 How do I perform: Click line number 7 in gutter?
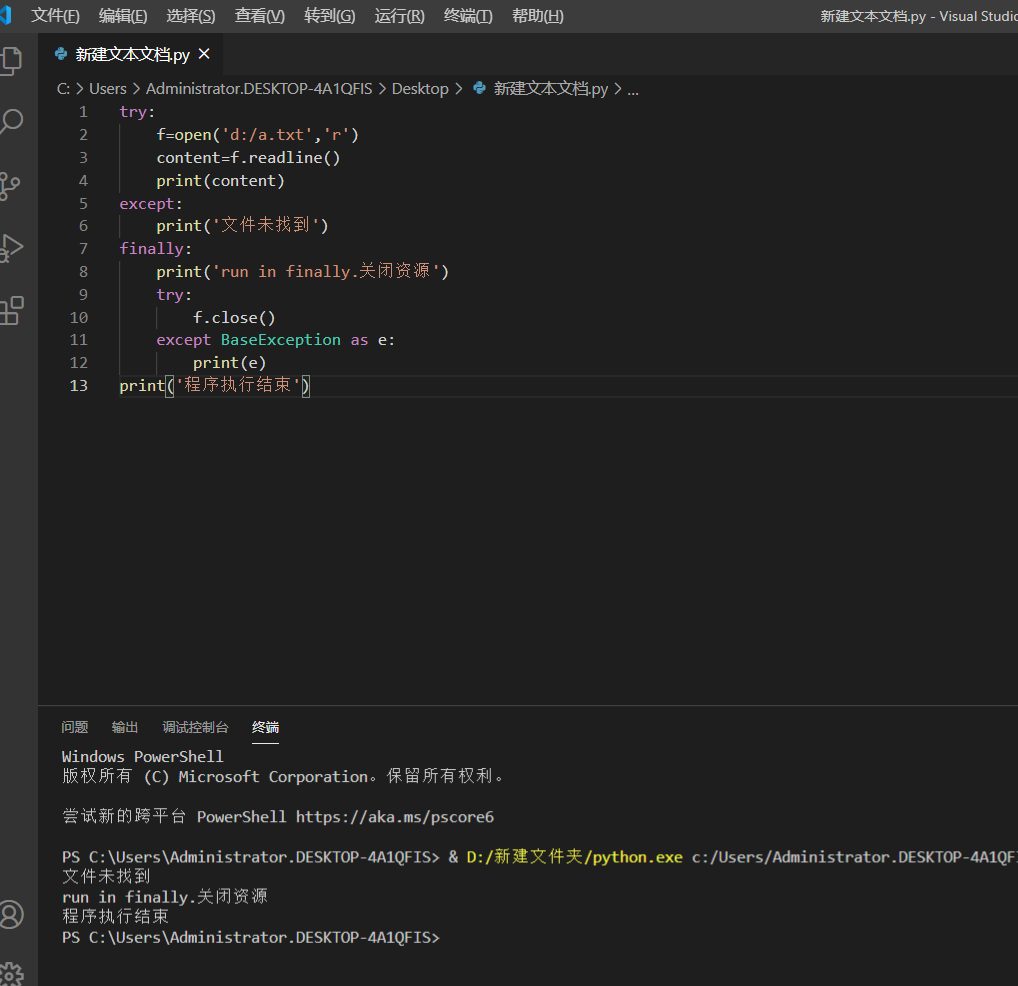click(83, 249)
